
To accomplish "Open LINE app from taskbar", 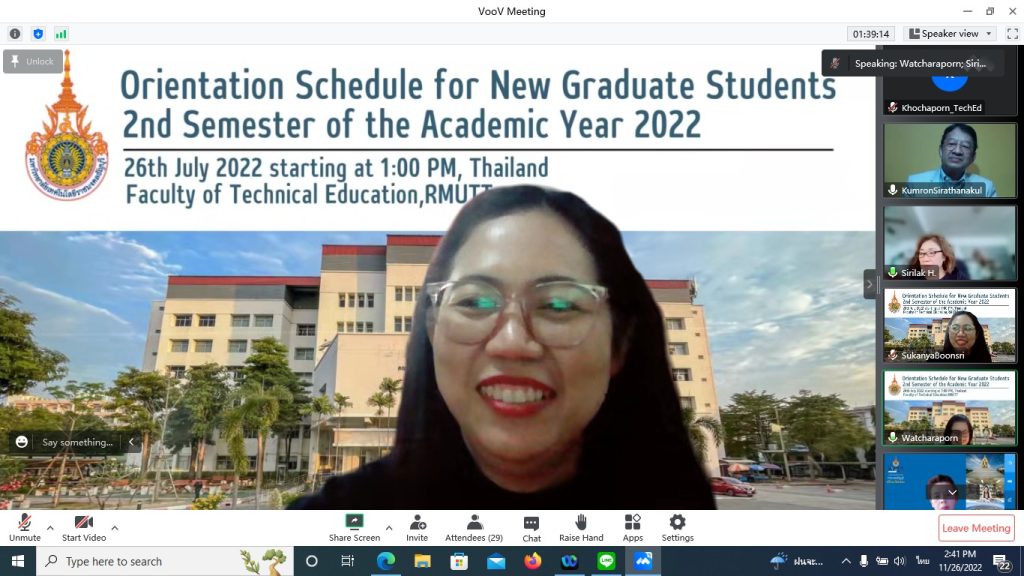I will 606,562.
